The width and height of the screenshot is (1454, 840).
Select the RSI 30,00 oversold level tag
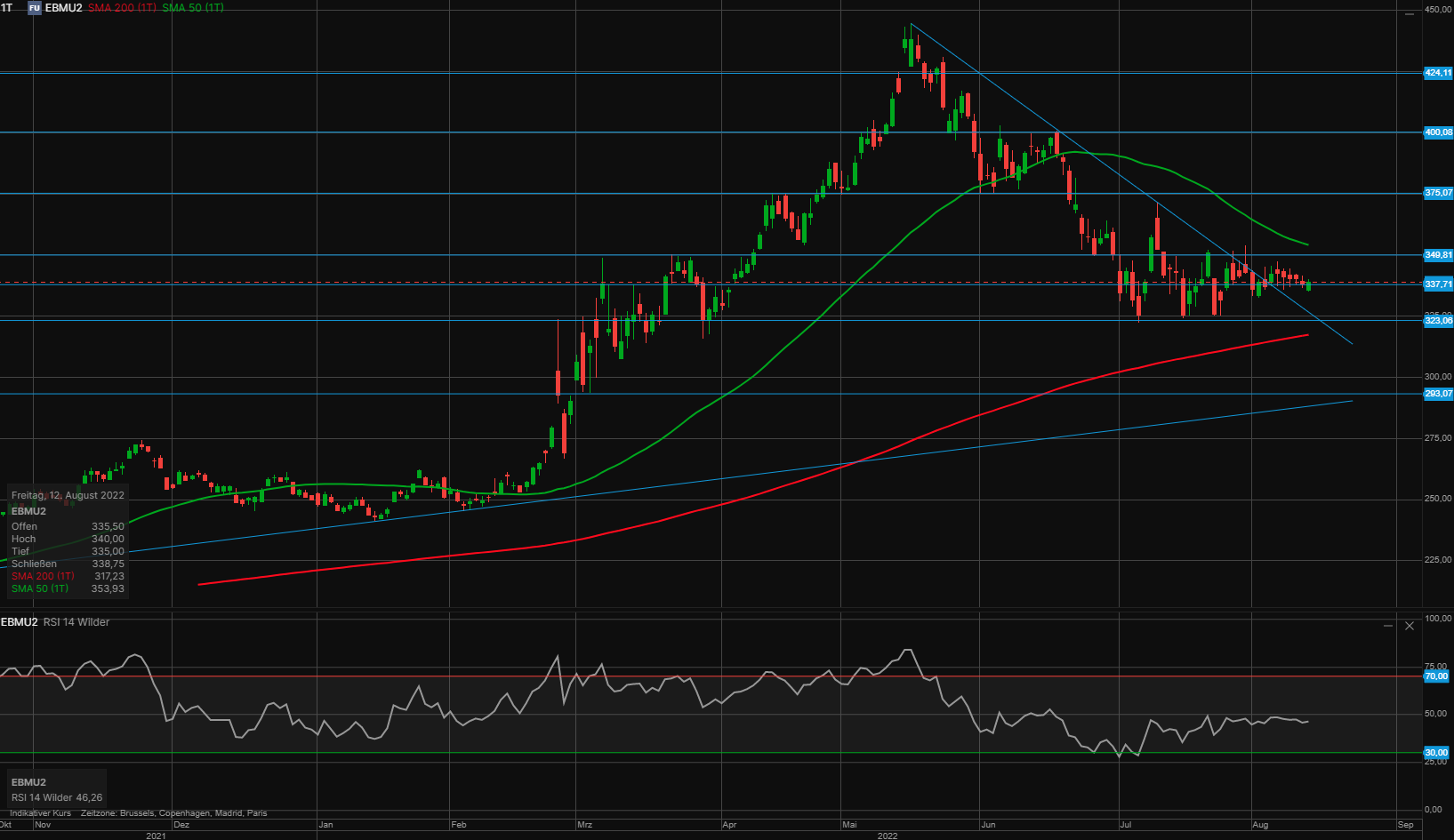click(1435, 753)
